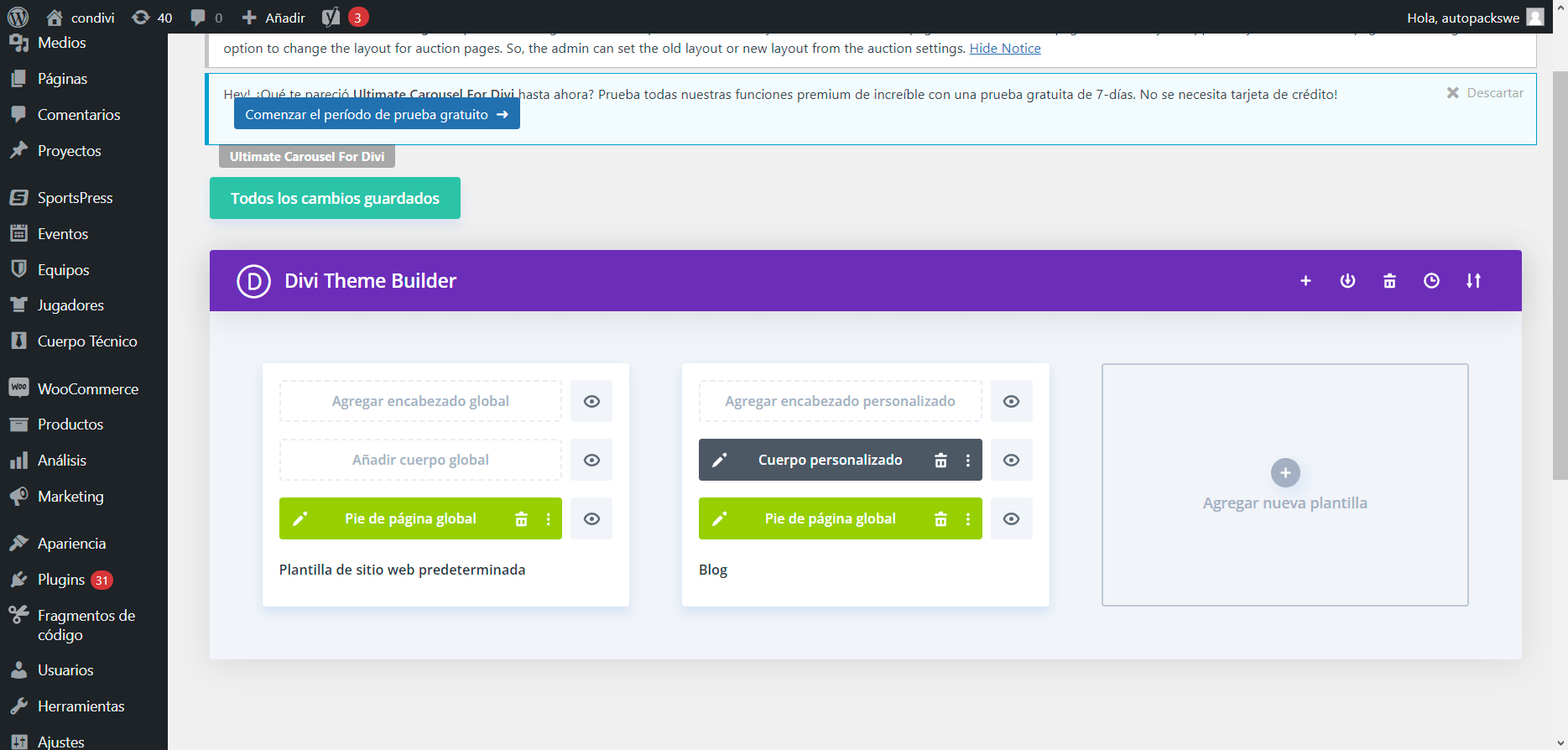Start the free trial period button
Image resolution: width=1568 pixels, height=750 pixels.
click(x=377, y=114)
